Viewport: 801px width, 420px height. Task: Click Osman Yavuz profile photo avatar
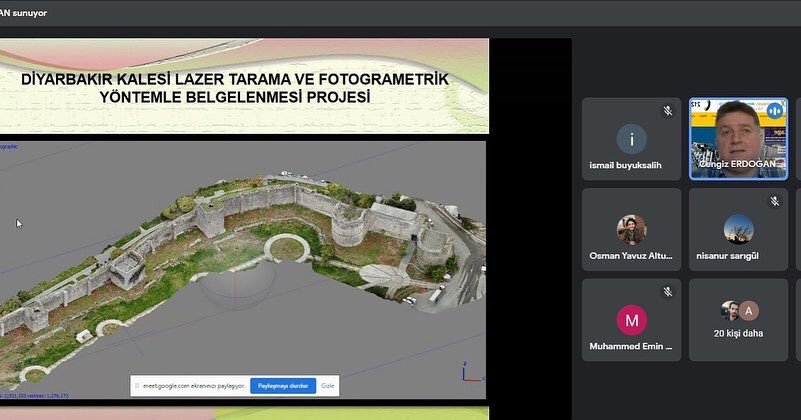[631, 229]
